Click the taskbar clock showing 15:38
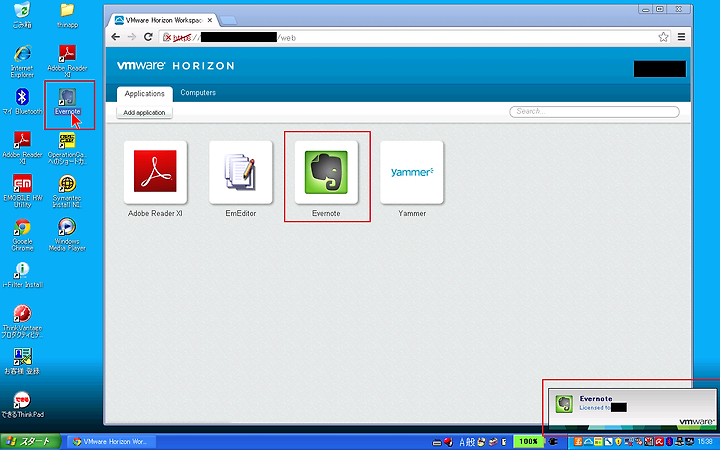720x450 pixels. click(705, 442)
